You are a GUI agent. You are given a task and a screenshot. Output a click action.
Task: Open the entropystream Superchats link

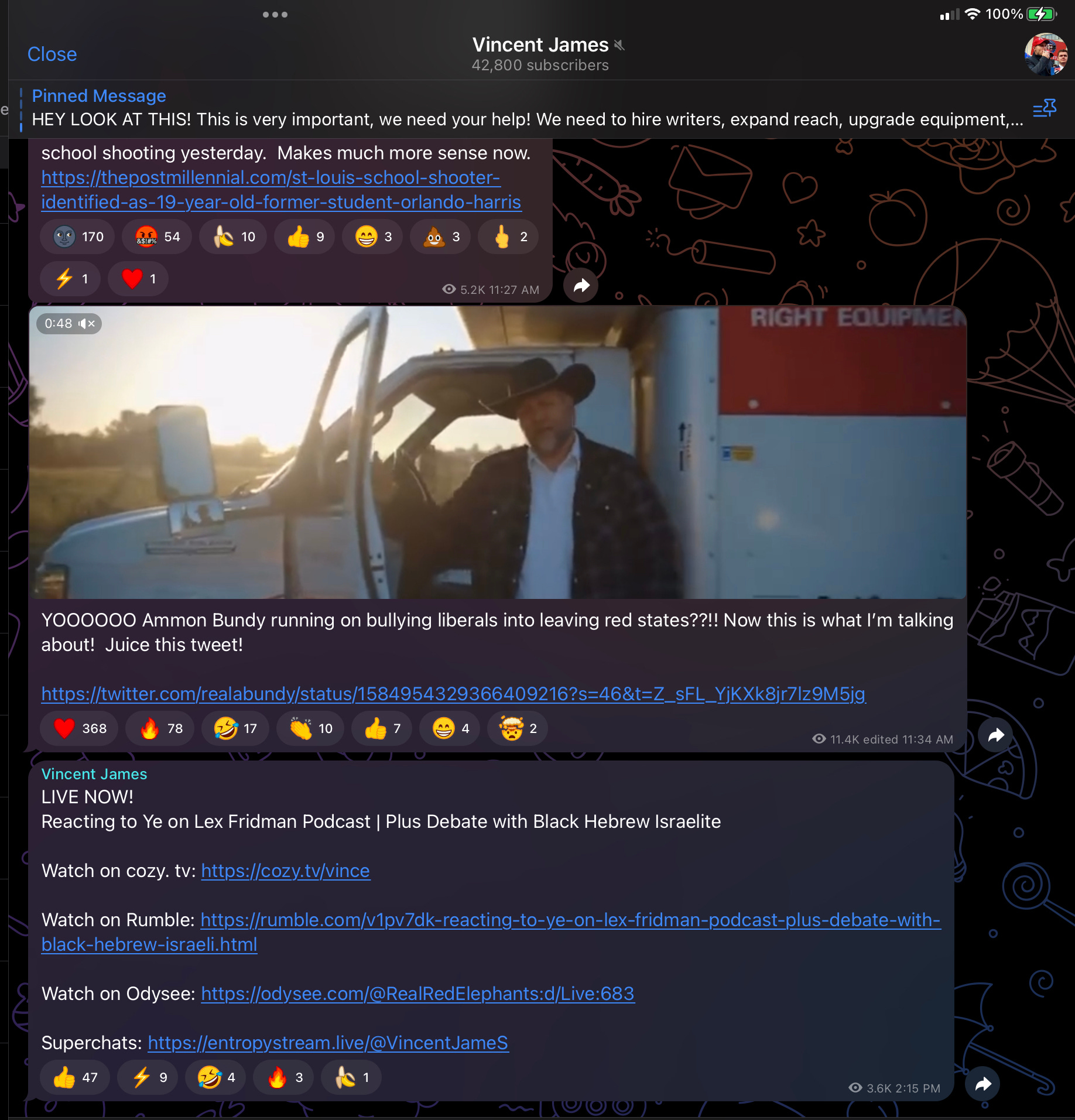(x=328, y=1043)
